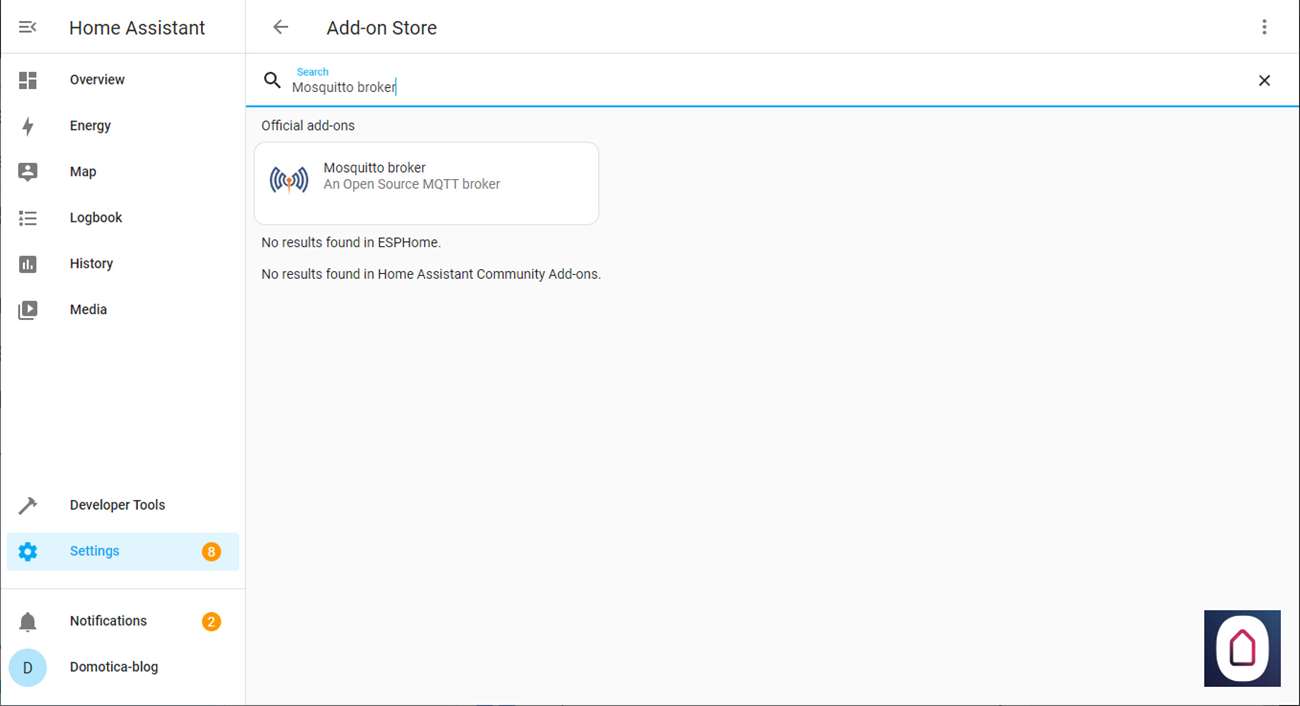The width and height of the screenshot is (1300, 706).
Task: Navigate to Logbook
Action: 96,218
